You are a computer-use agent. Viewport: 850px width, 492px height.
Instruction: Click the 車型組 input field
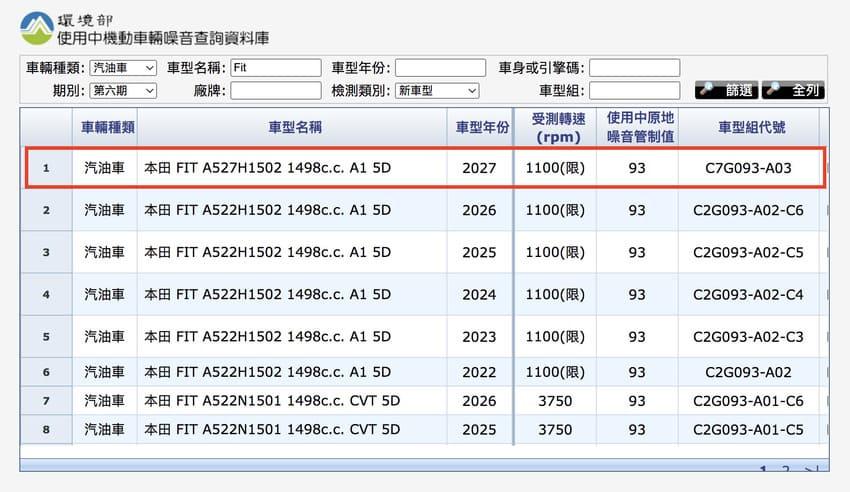click(x=634, y=90)
